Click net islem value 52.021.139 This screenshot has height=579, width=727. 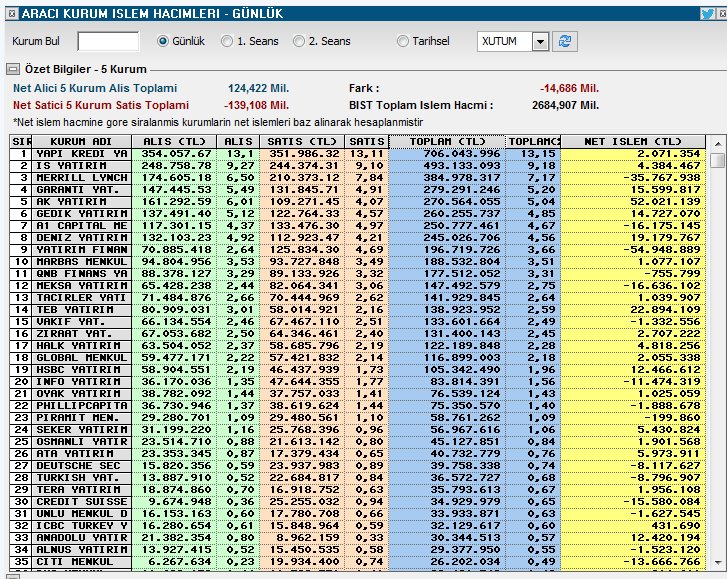(665, 202)
